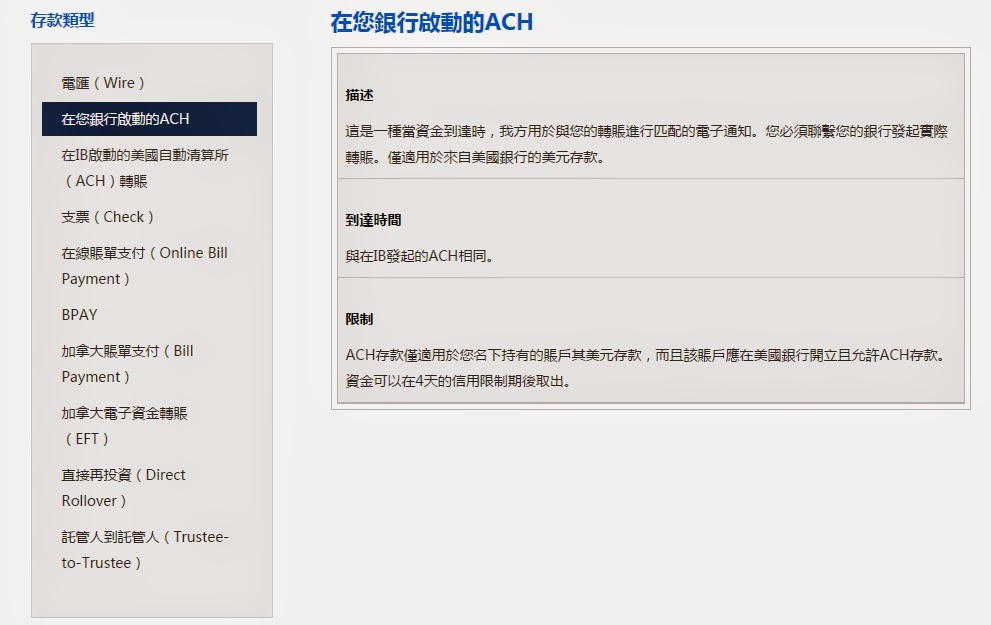Open 直接再投資 (Direct Rollover)
The height and width of the screenshot is (625, 991).
point(123,488)
